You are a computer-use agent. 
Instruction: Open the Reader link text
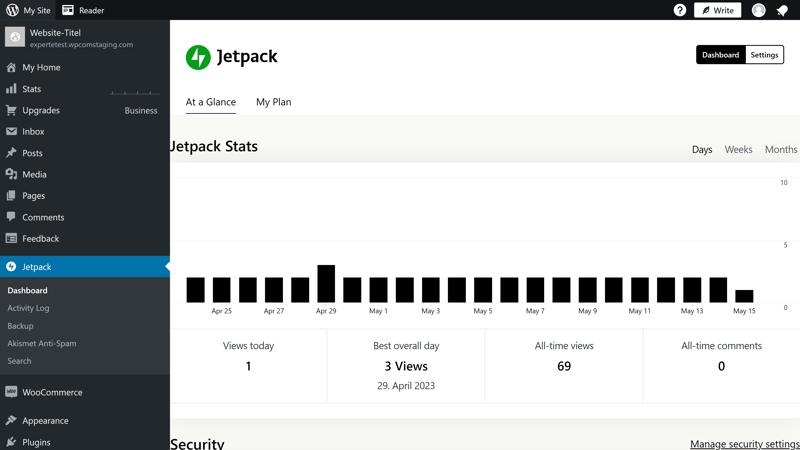[x=91, y=10]
